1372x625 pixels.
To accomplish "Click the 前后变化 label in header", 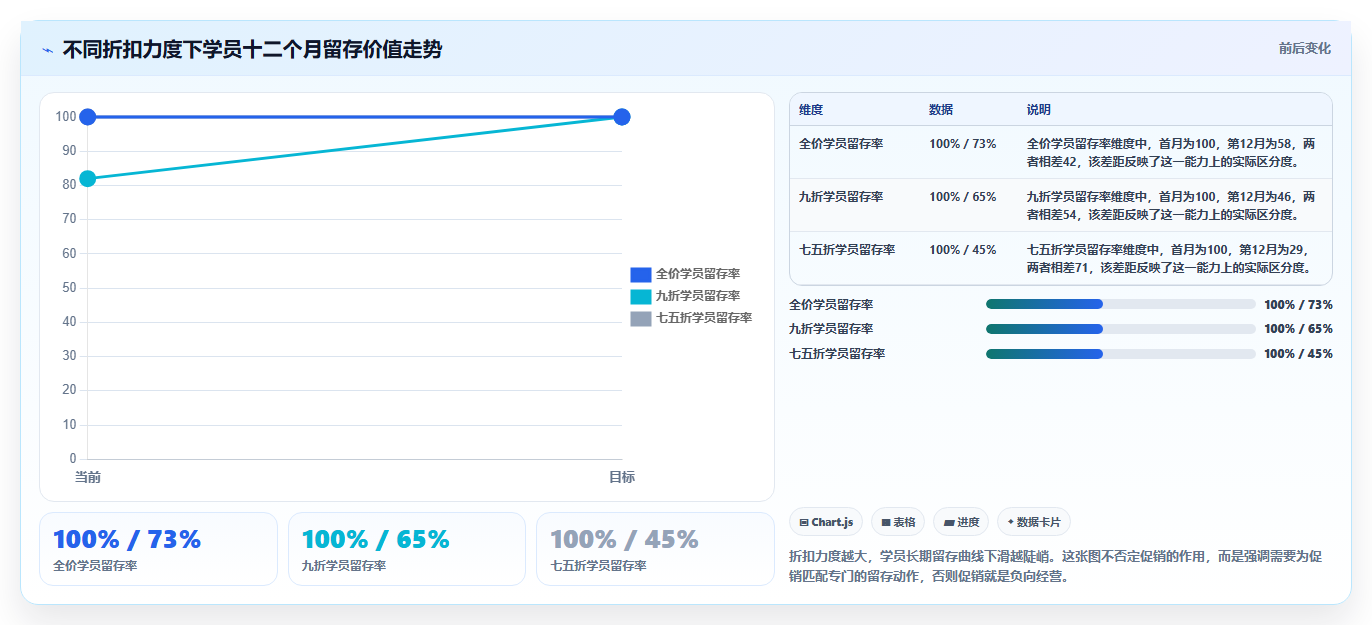I will [1305, 48].
